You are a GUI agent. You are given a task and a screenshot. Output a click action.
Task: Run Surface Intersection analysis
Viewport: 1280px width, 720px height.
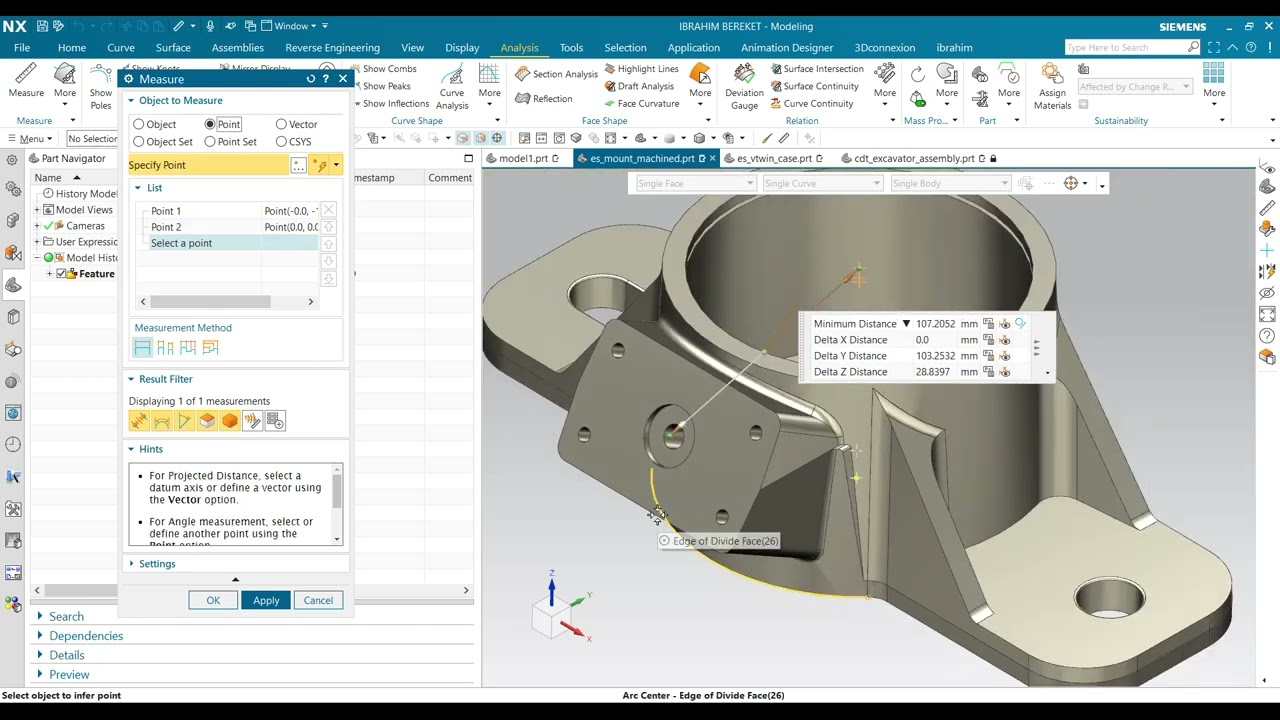[816, 69]
